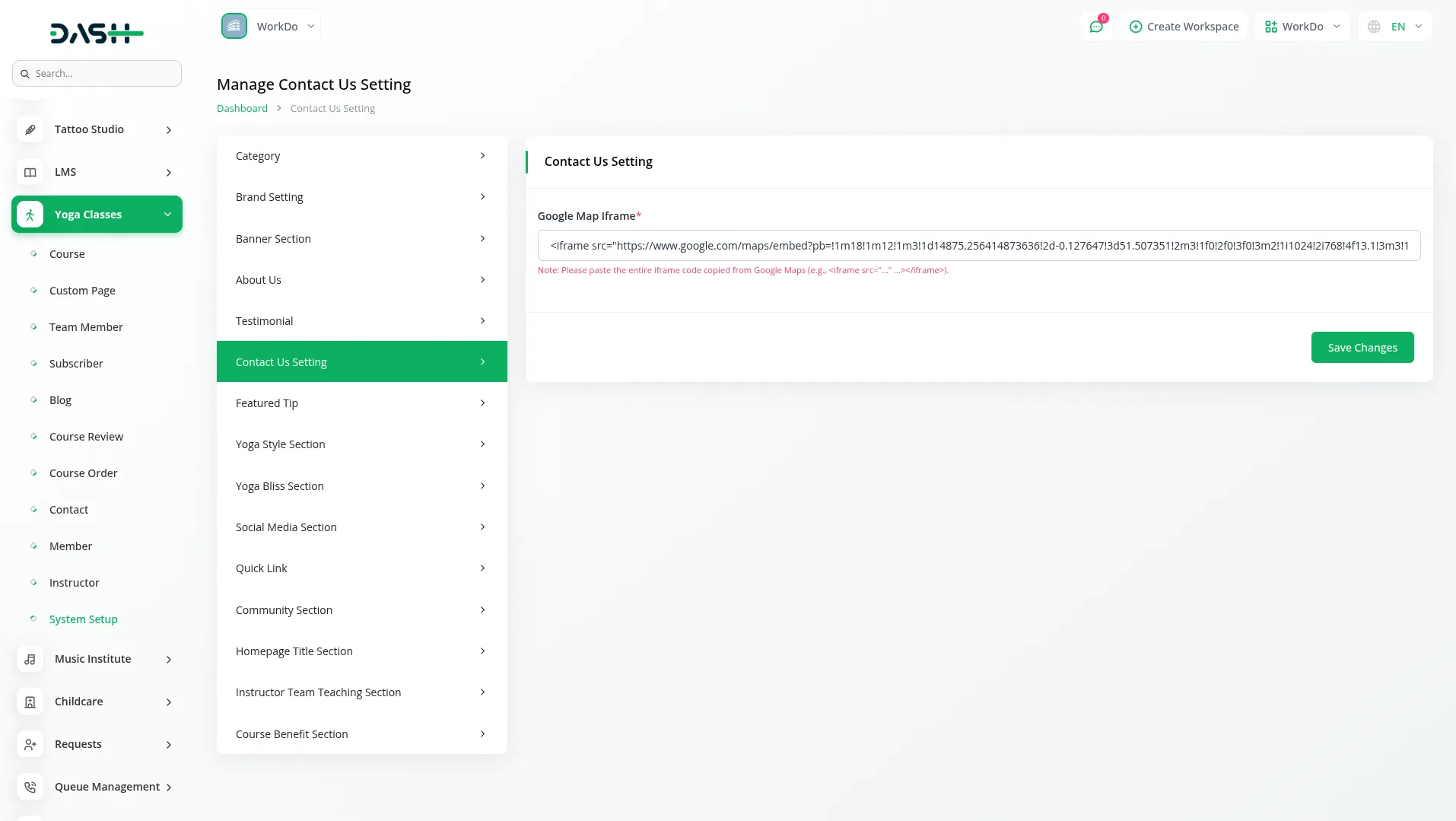Click the LMS book icon

click(30, 172)
